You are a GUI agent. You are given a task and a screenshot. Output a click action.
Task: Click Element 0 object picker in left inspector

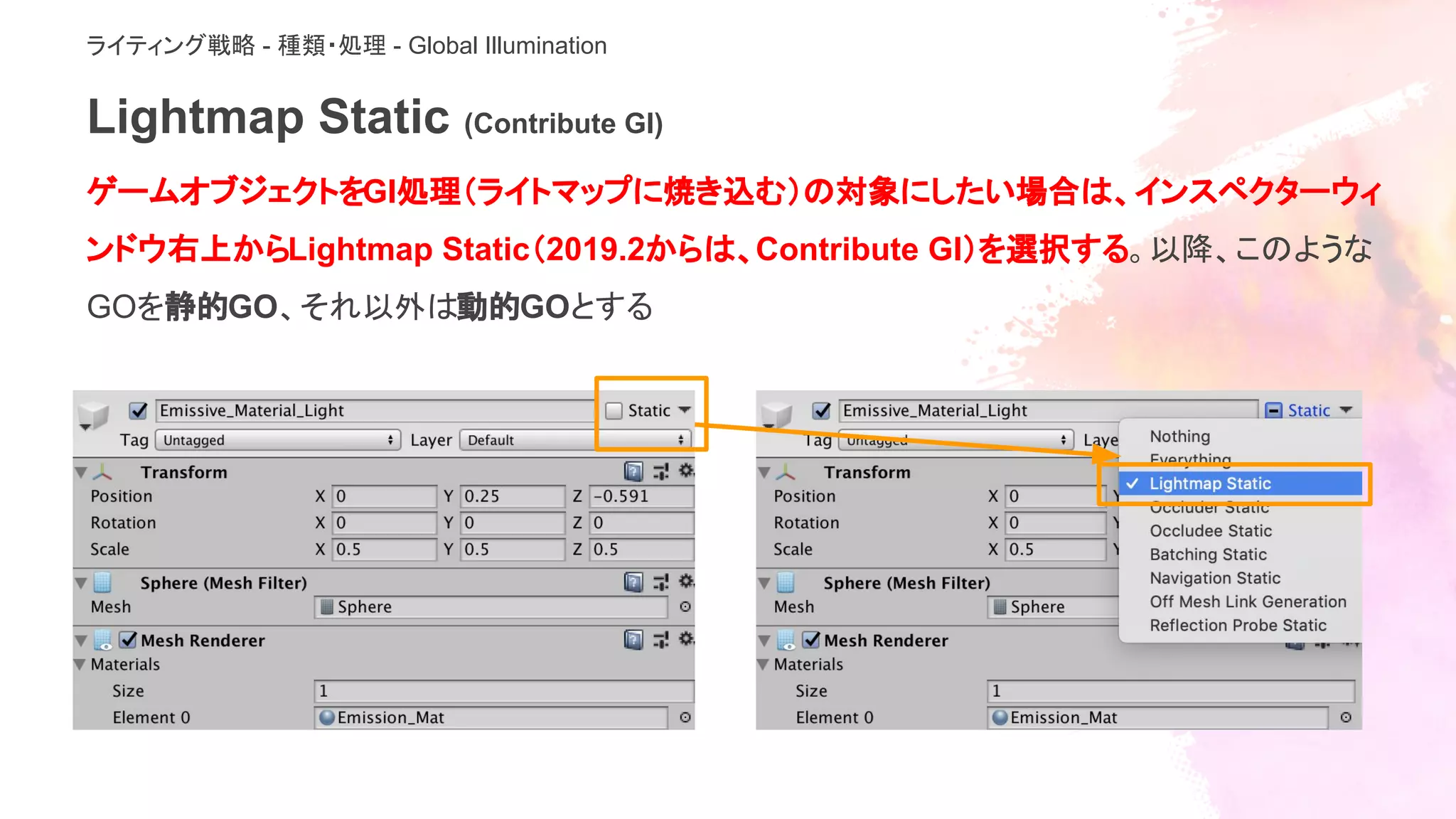685,717
